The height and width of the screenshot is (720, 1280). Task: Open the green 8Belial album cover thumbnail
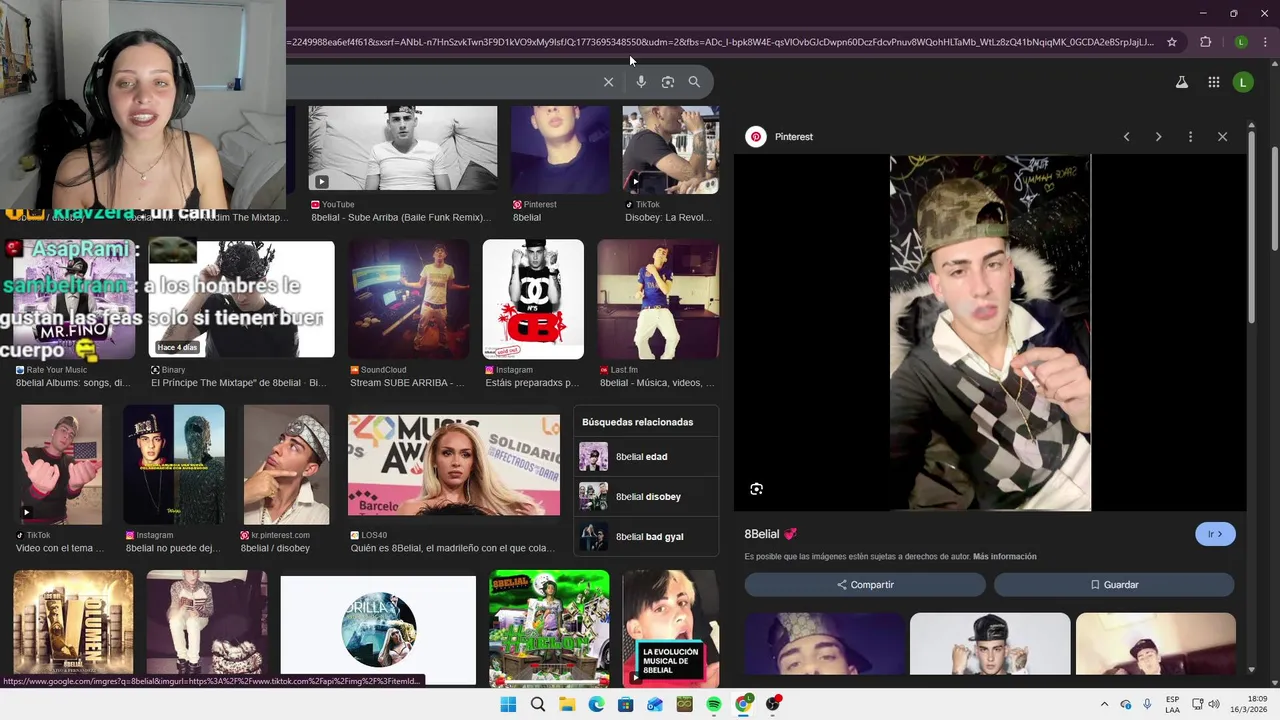(549, 628)
